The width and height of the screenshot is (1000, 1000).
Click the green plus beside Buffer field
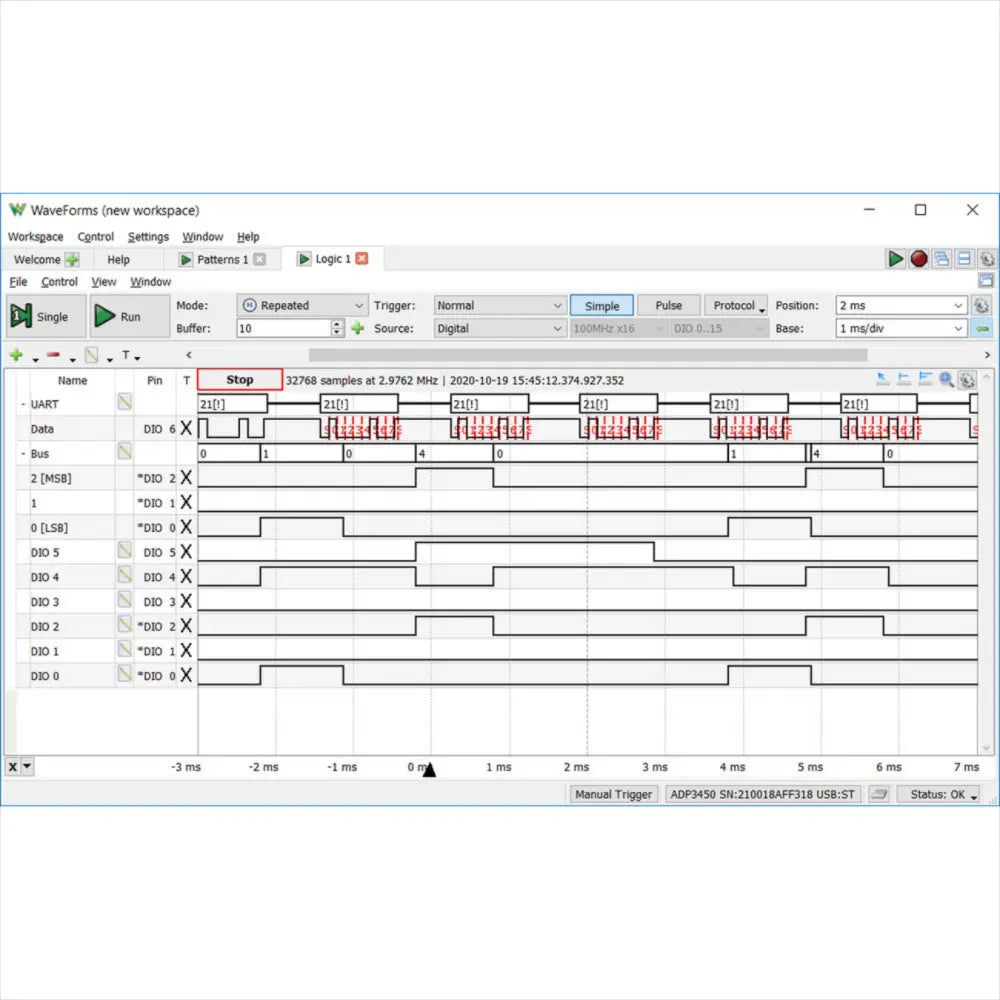tap(358, 328)
